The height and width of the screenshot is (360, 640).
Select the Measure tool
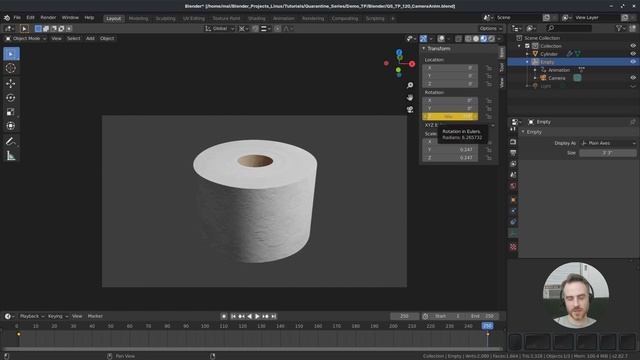pyautogui.click(x=11, y=156)
